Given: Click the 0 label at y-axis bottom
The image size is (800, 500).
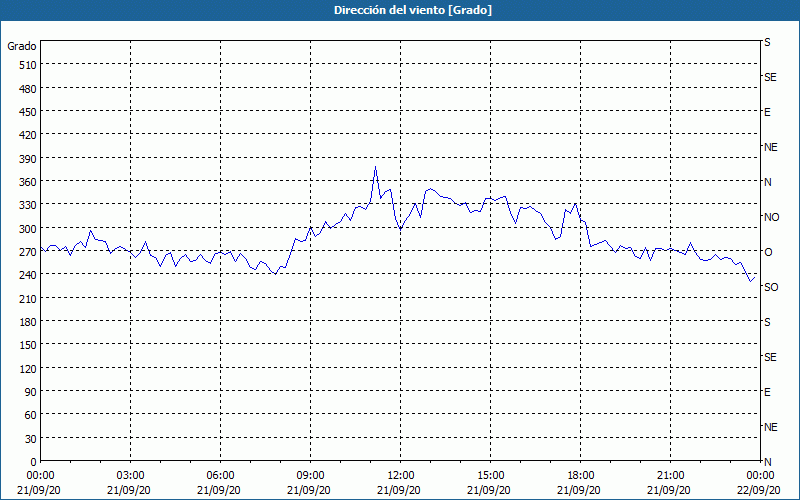Looking at the screenshot, I should (x=32, y=462).
